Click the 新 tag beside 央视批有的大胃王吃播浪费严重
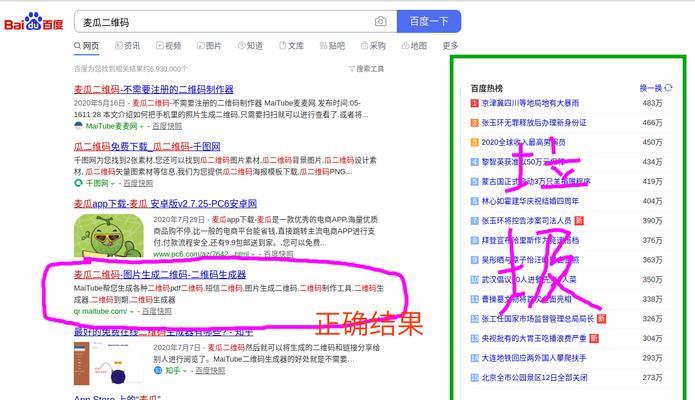The width and height of the screenshot is (695, 400). 594,338
